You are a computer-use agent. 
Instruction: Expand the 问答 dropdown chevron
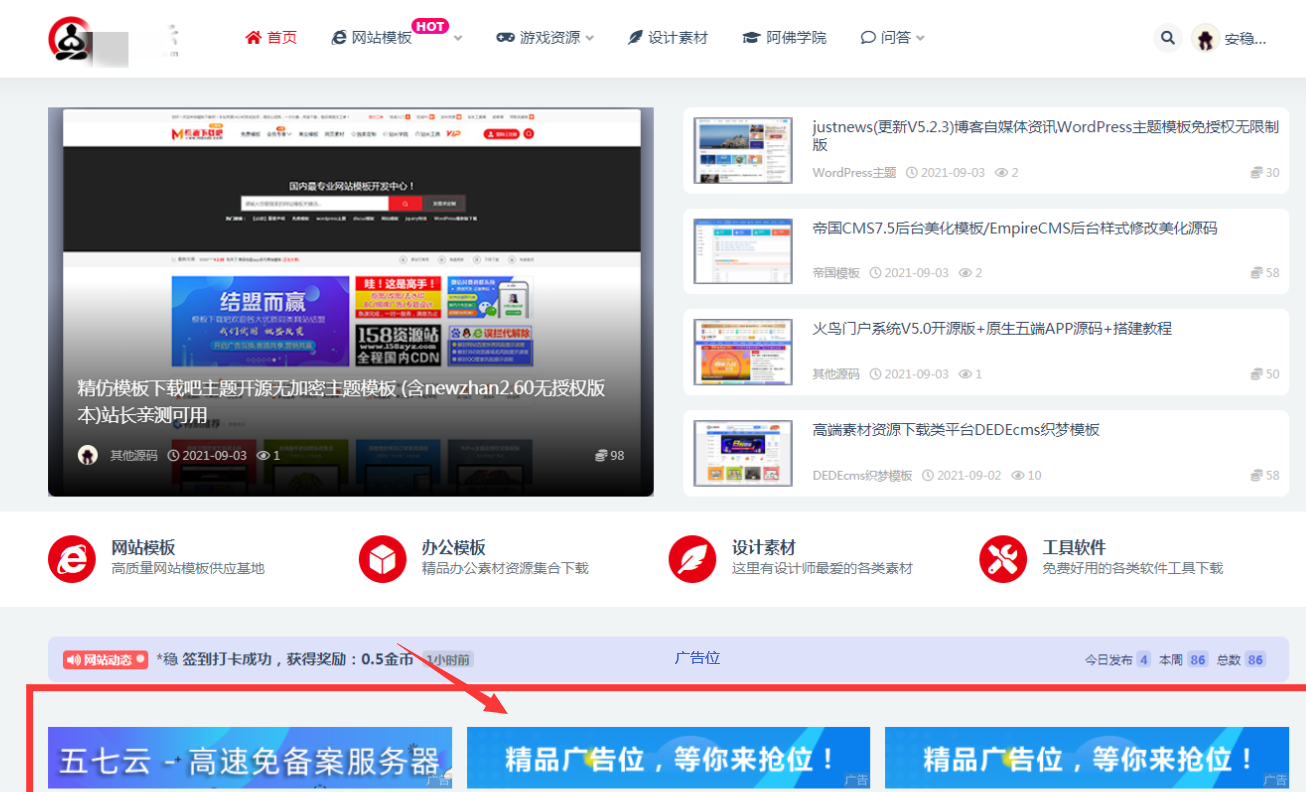coord(920,38)
